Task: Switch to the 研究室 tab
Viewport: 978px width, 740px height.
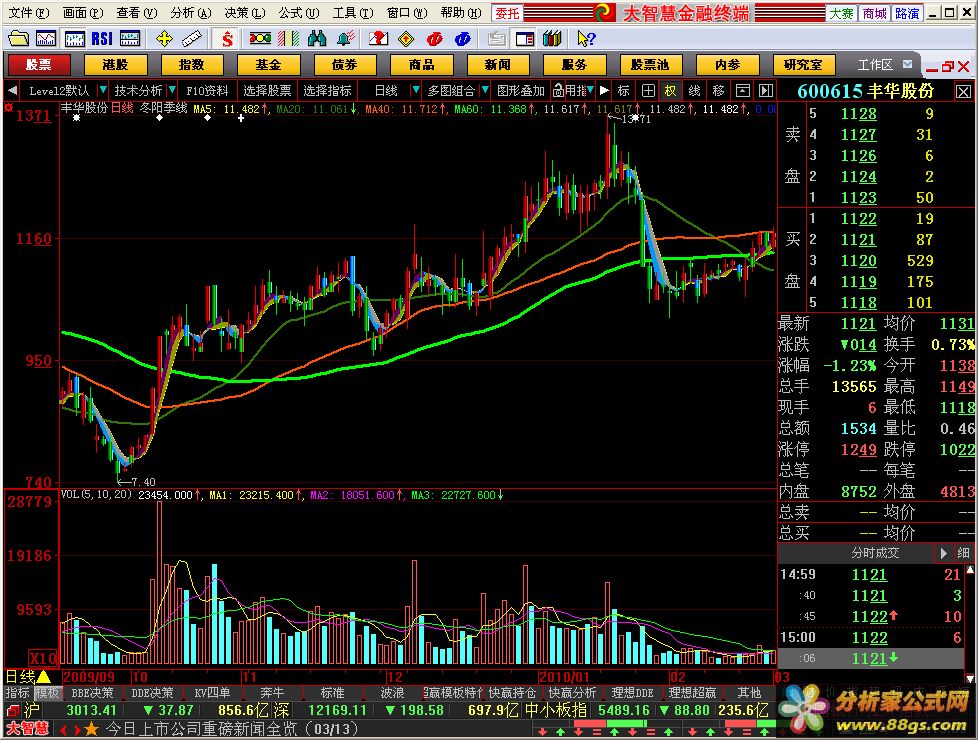Action: pyautogui.click(x=803, y=64)
